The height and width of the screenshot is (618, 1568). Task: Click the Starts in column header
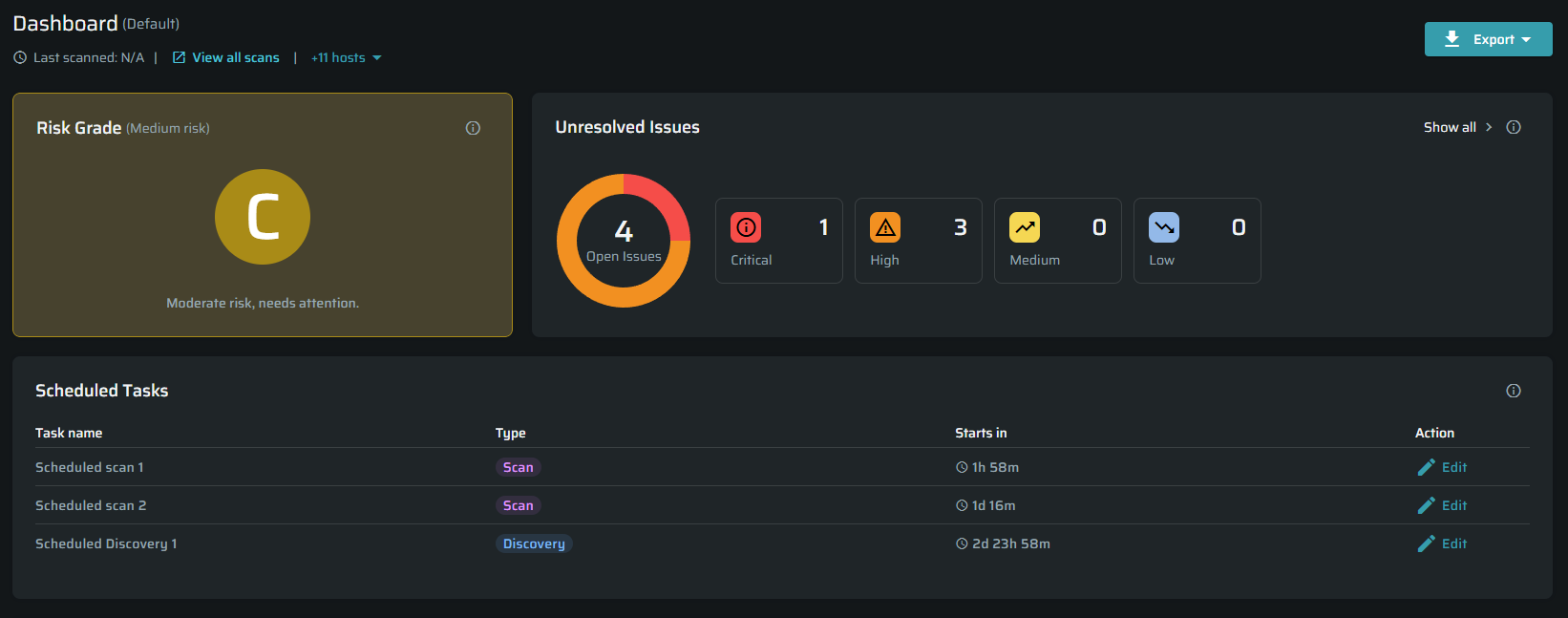click(x=981, y=433)
